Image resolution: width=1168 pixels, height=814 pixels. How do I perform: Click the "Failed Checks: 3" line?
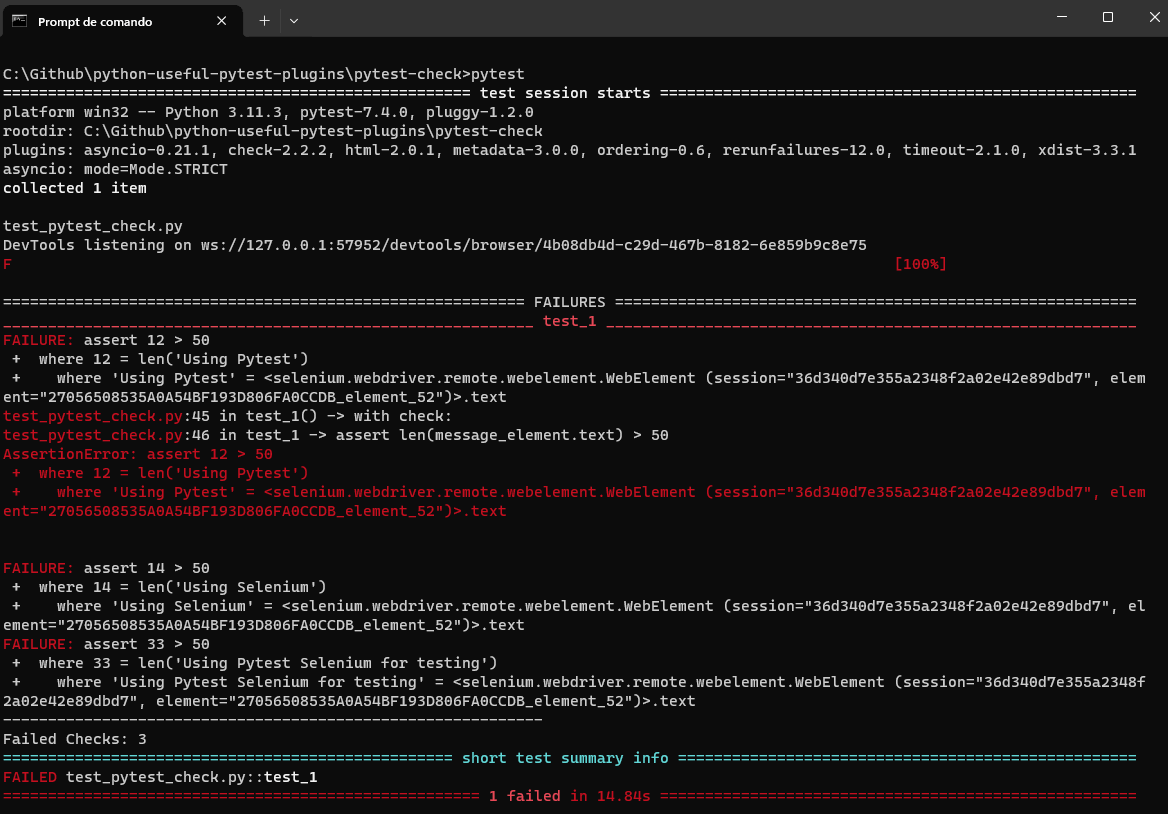coord(75,739)
